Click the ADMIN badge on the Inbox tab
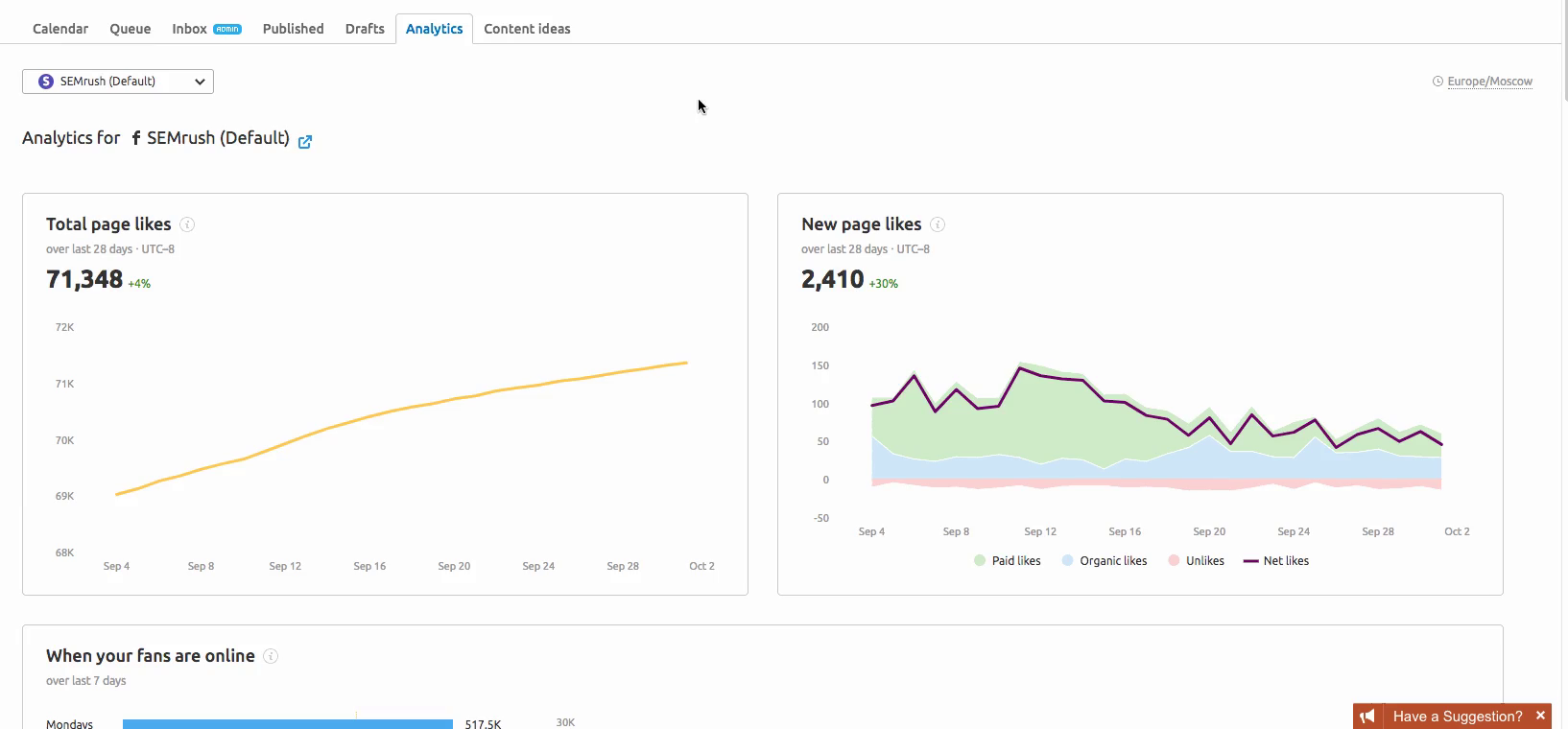 (x=227, y=29)
